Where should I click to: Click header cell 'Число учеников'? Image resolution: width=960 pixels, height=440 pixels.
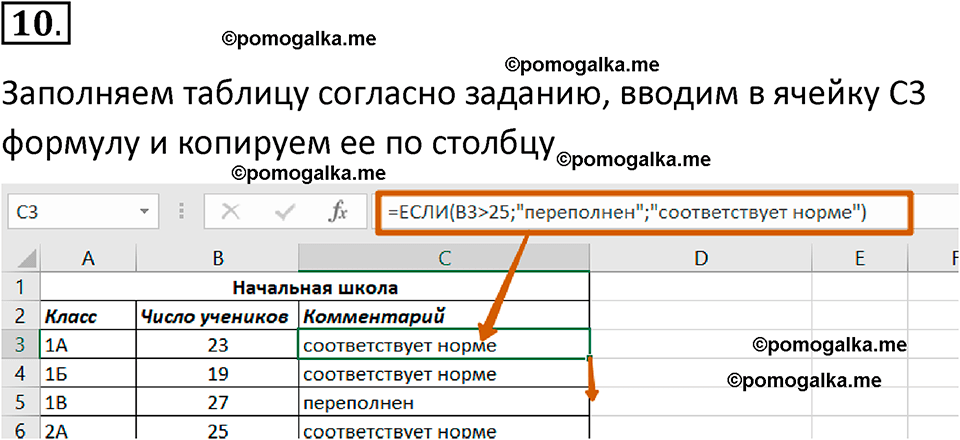click(217, 316)
